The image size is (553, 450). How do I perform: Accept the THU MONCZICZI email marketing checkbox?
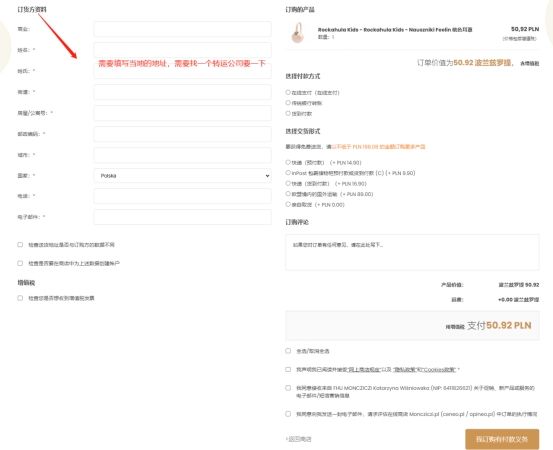288,388
